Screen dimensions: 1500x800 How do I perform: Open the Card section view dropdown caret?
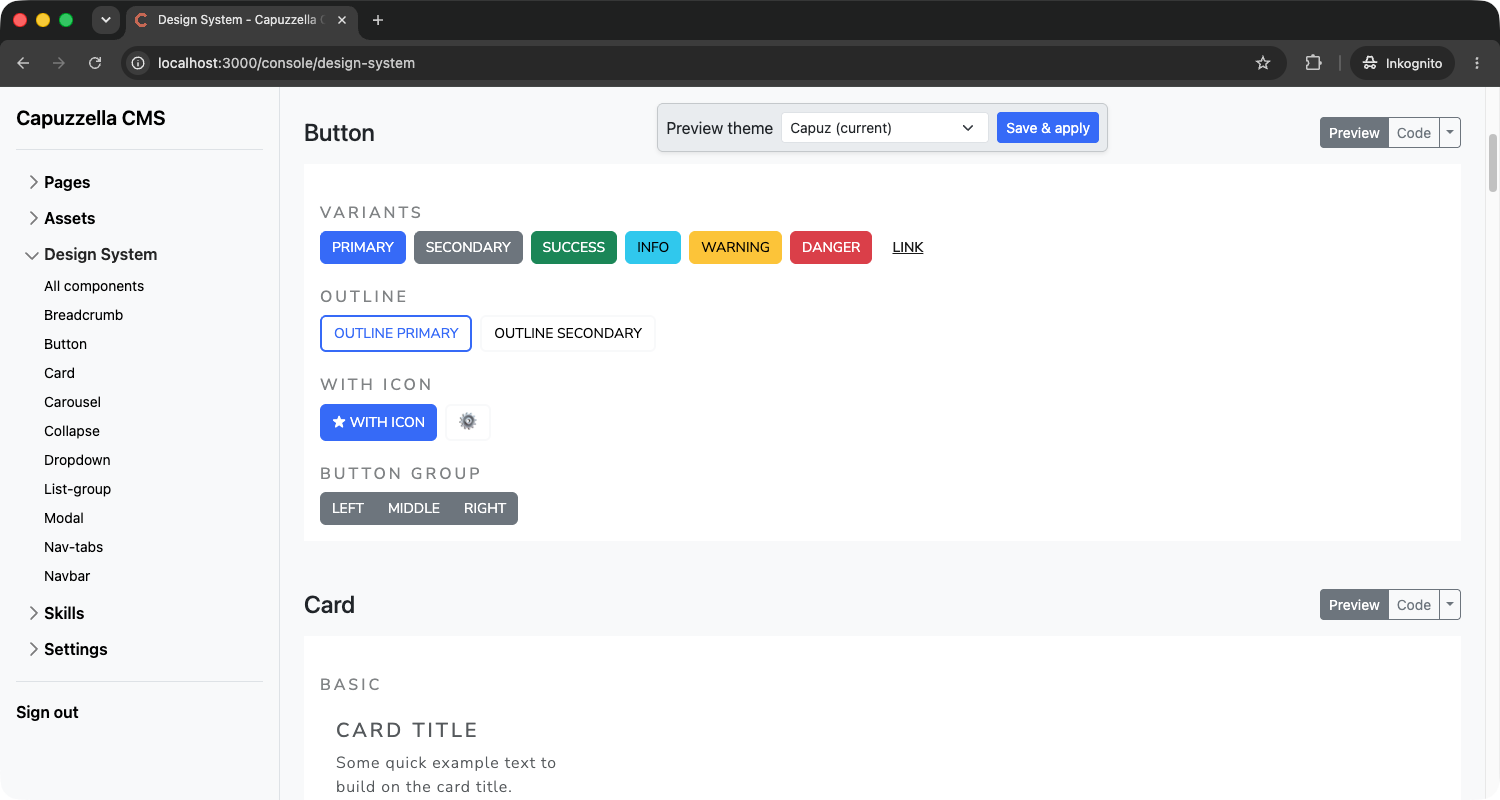(x=1450, y=605)
